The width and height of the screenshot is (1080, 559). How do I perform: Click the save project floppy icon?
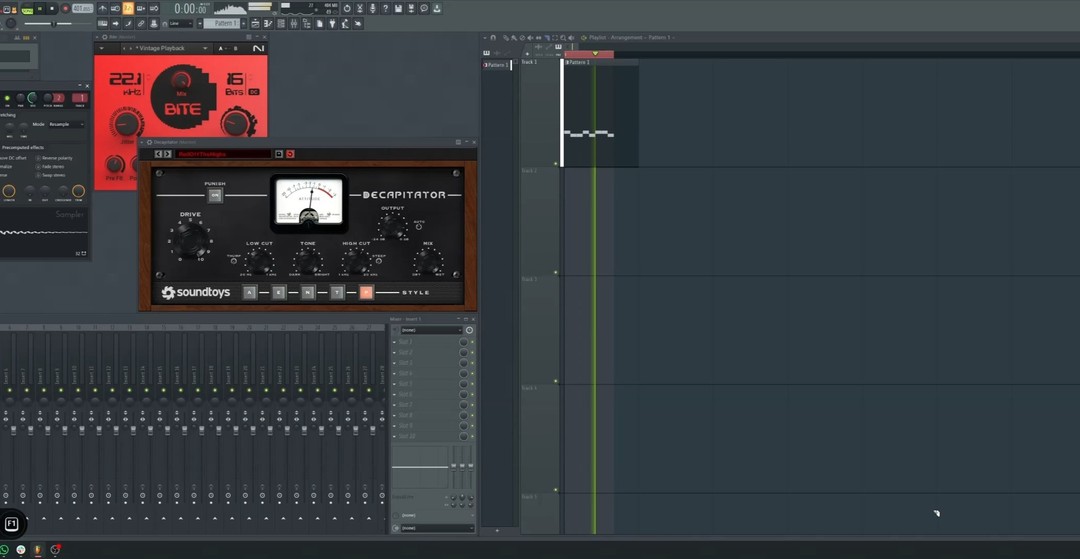pyautogui.click(x=399, y=8)
